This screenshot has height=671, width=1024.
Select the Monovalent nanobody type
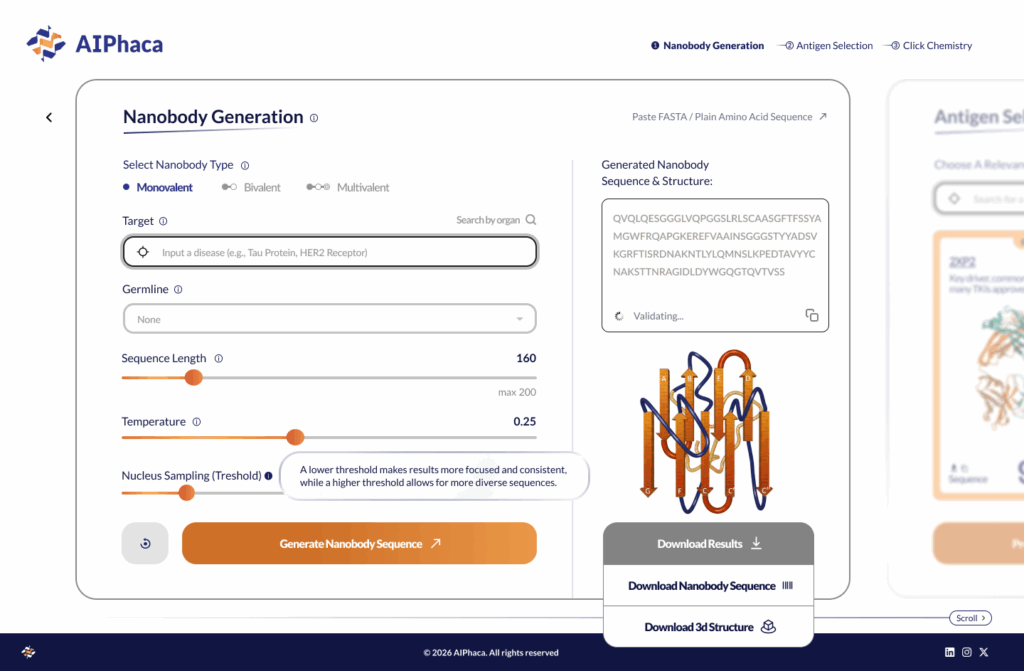157,188
